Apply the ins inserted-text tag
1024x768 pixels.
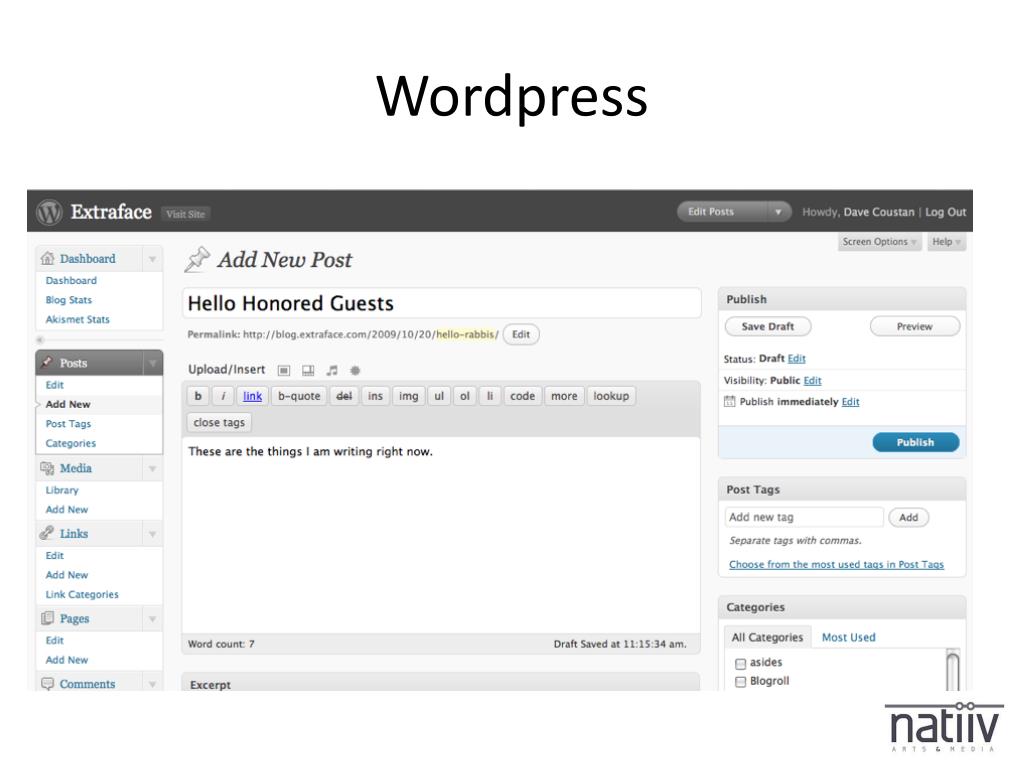point(376,396)
